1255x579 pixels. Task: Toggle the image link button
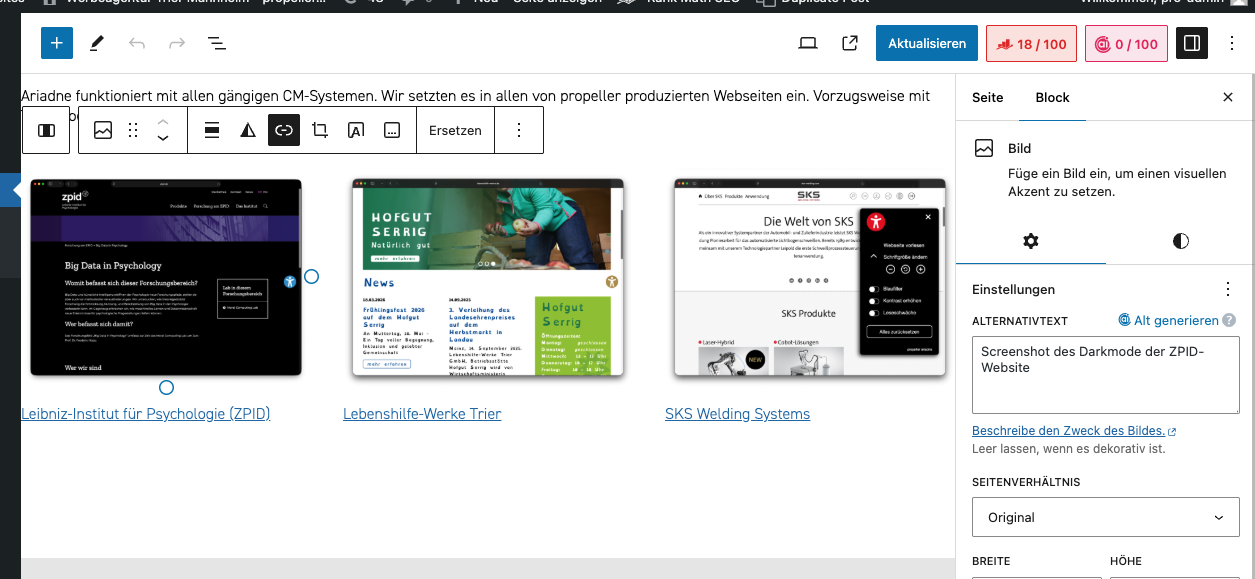tap(284, 130)
